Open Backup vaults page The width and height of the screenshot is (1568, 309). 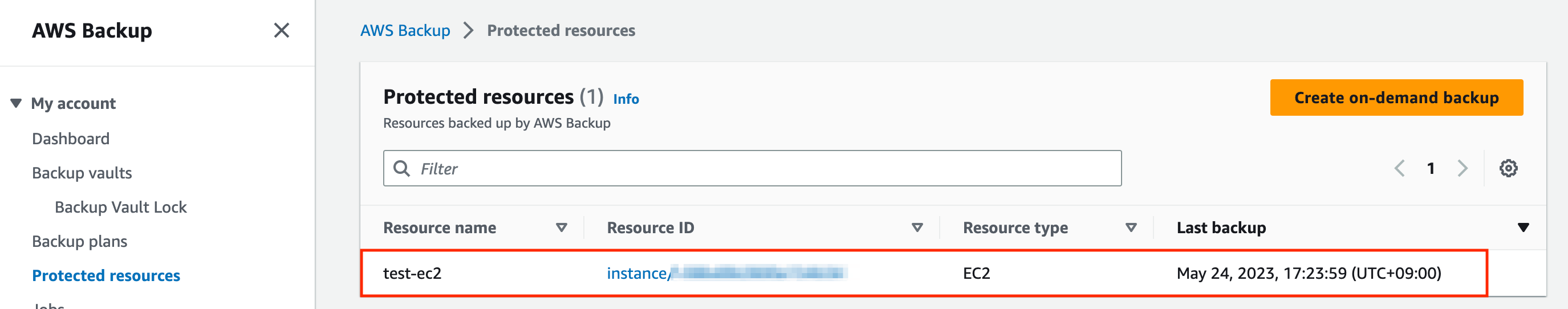click(x=82, y=173)
